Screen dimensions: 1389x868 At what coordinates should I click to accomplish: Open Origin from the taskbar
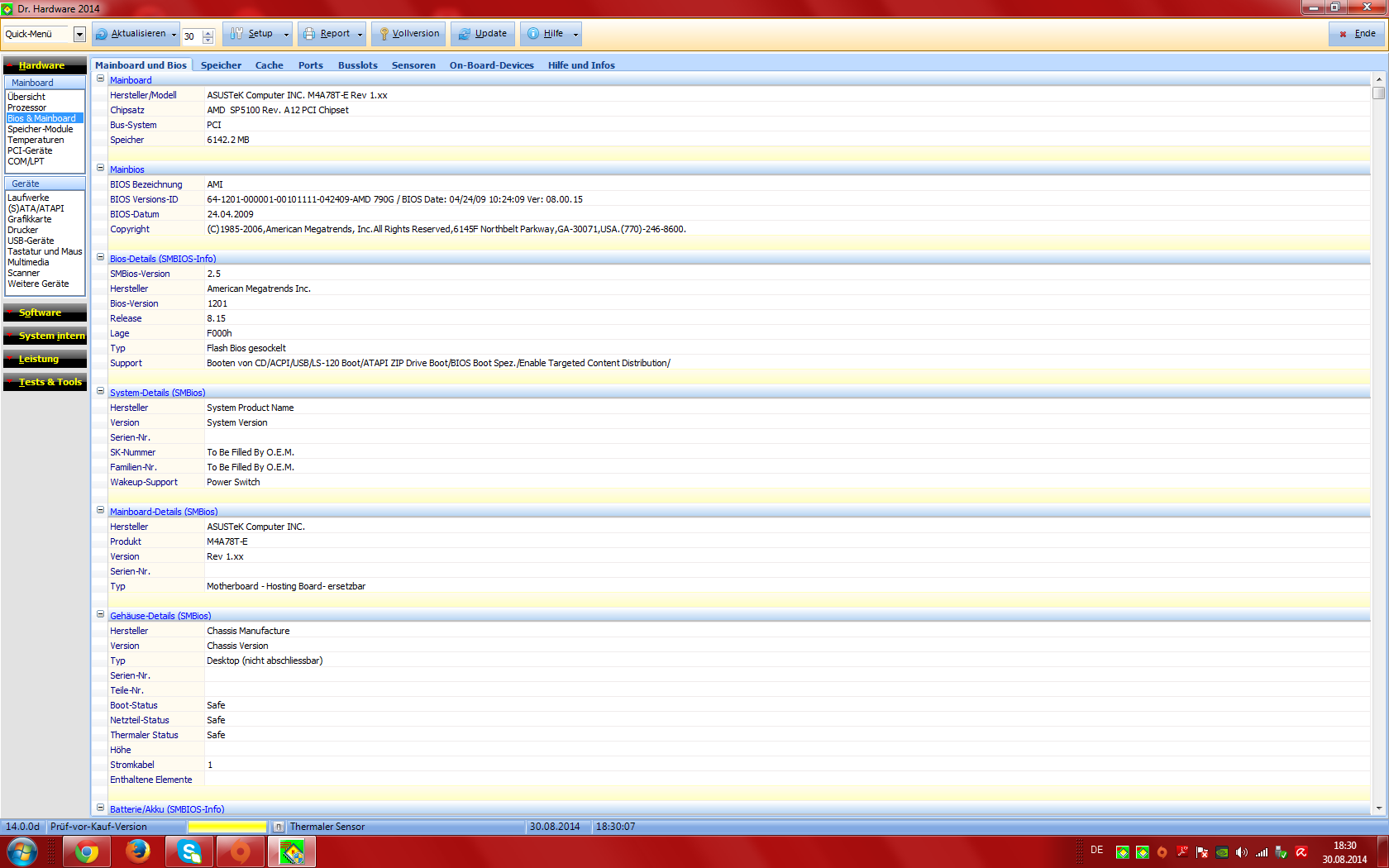tap(241, 851)
